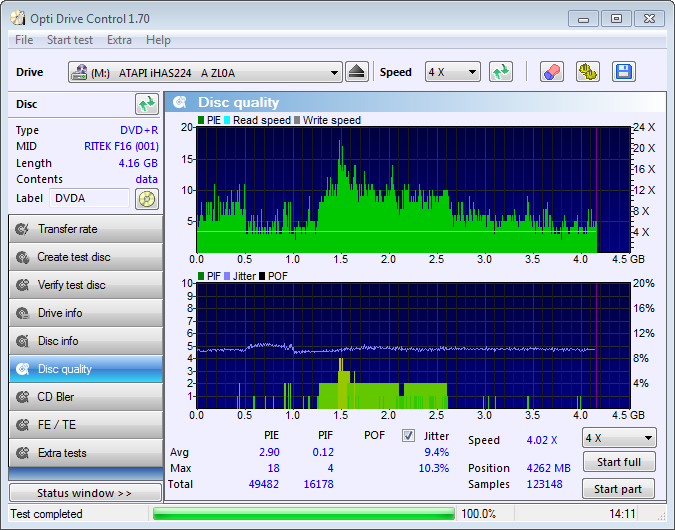Viewport: 675px width, 530px height.
Task: Click the Contents value data
Action: [147, 180]
